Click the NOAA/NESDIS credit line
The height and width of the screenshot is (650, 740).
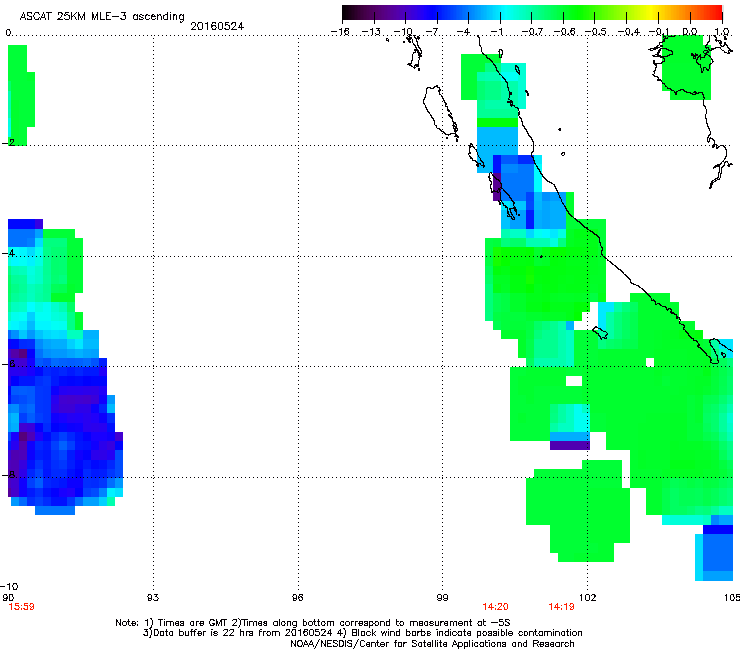[432, 644]
